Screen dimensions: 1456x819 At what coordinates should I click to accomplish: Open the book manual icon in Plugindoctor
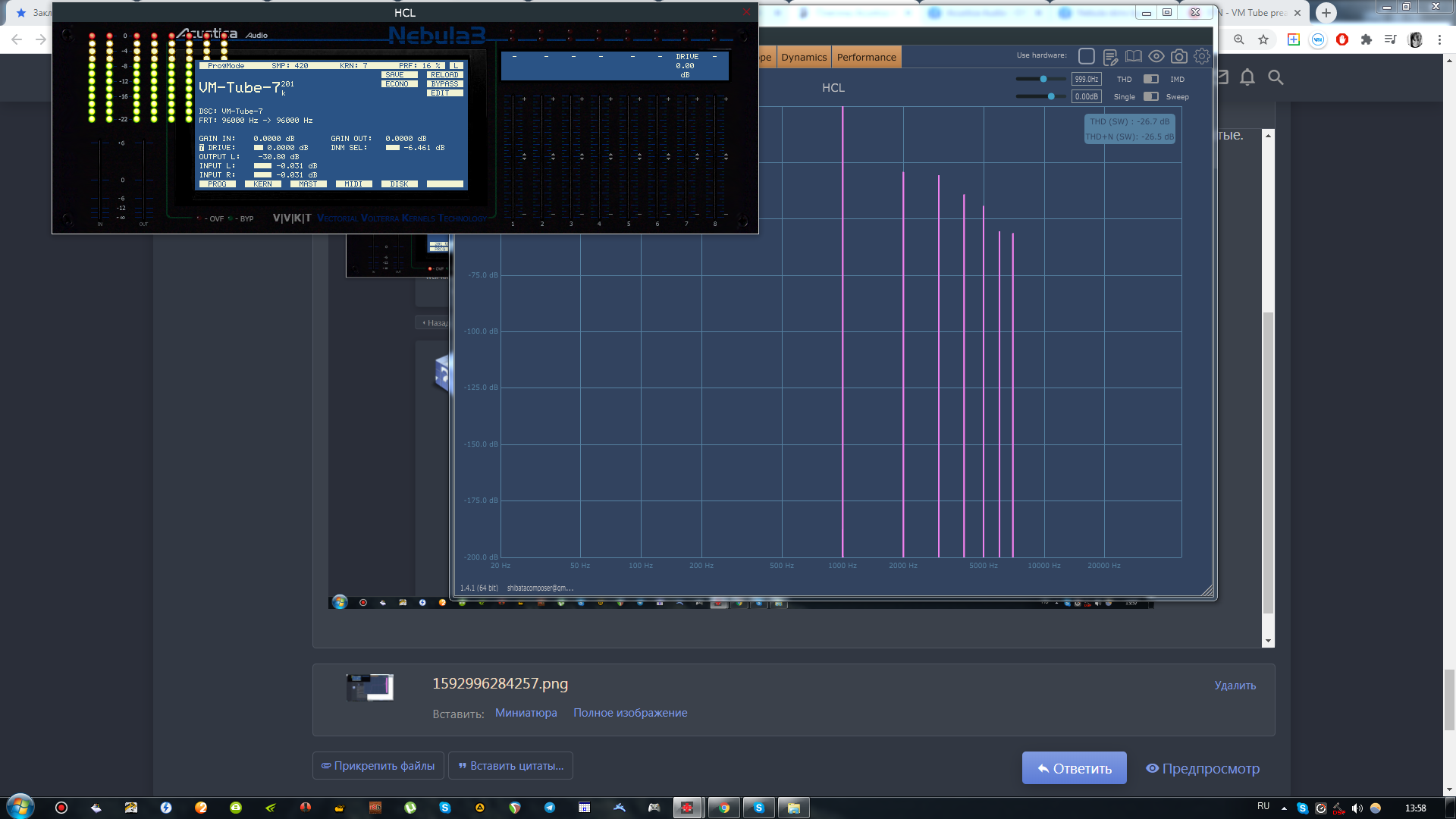(1133, 57)
